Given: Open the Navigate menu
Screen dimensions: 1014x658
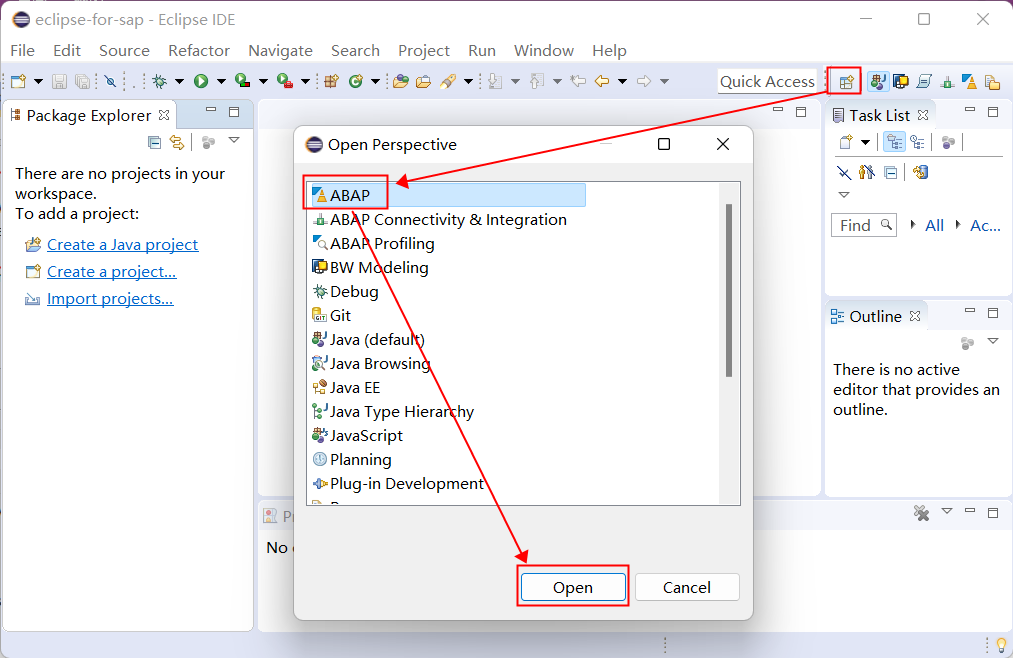Looking at the screenshot, I should (x=280, y=50).
